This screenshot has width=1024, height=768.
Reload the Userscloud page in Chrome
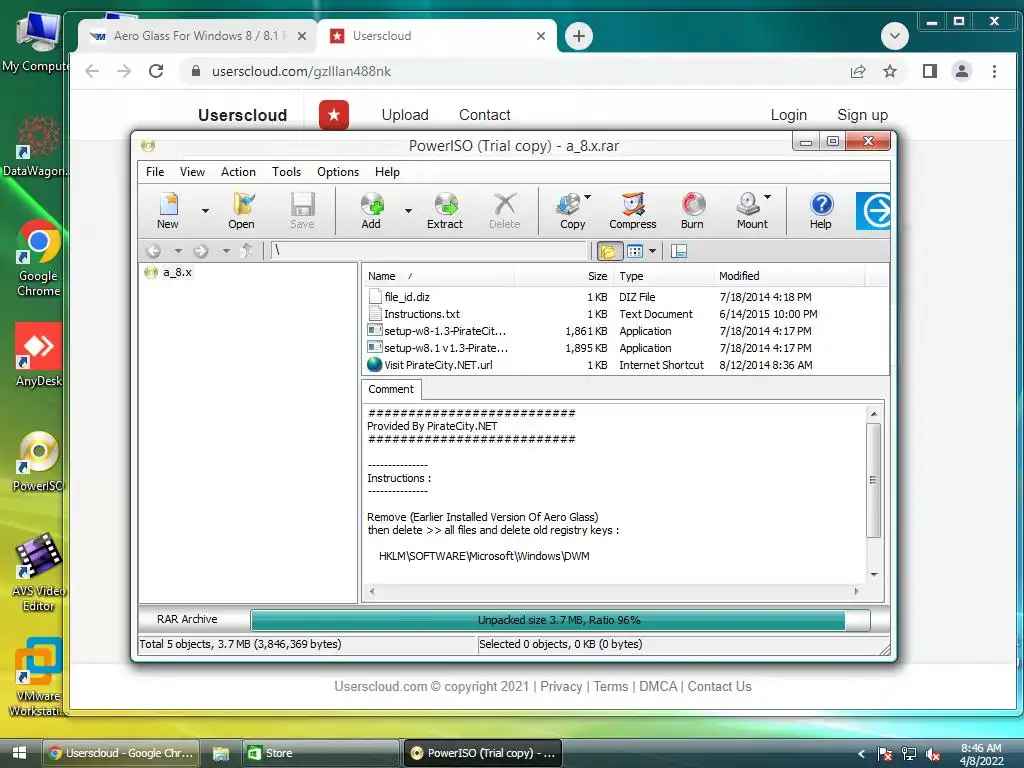point(156,71)
